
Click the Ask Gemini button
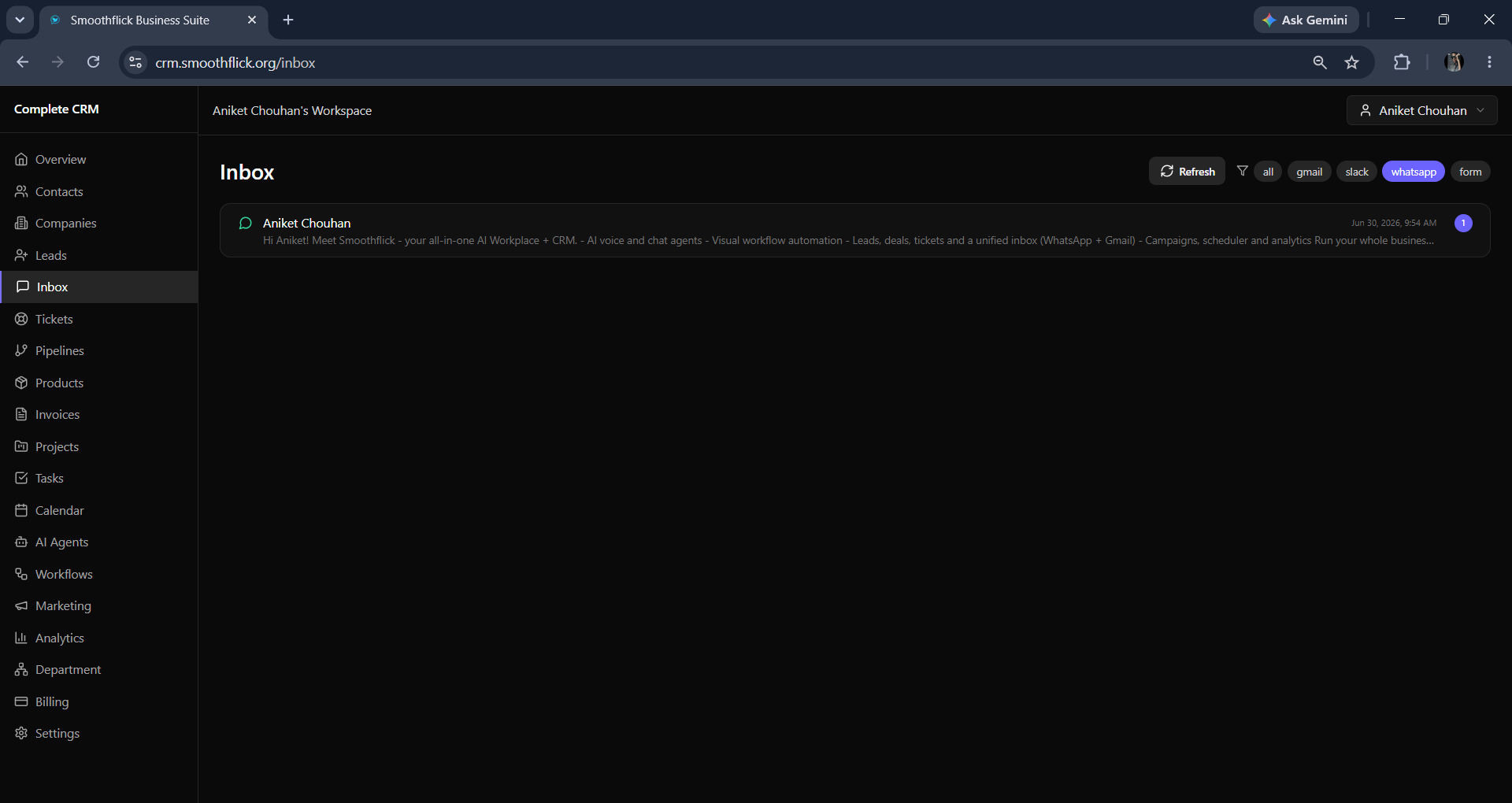pyautogui.click(x=1306, y=20)
